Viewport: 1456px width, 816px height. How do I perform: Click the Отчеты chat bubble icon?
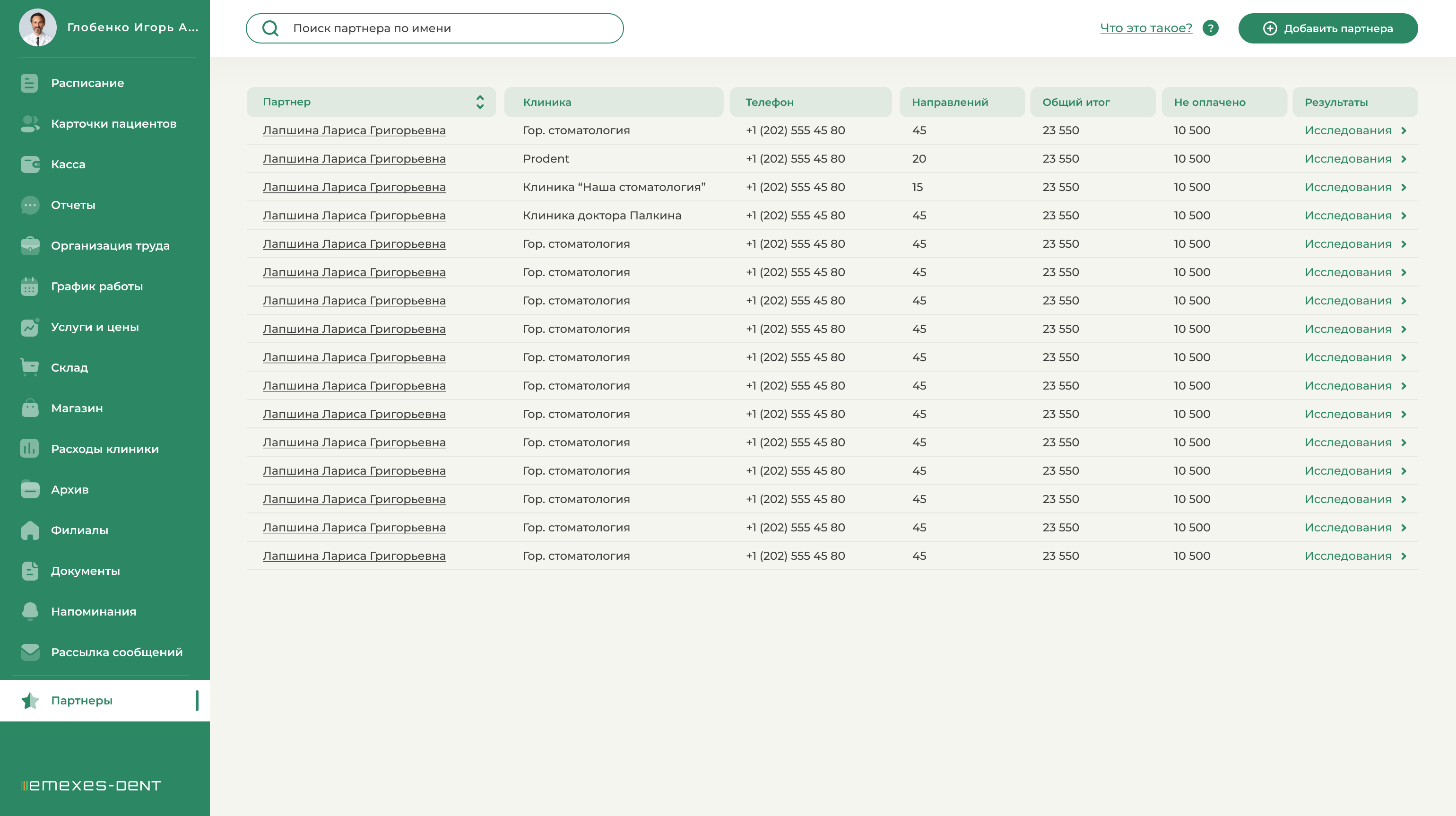click(30, 205)
